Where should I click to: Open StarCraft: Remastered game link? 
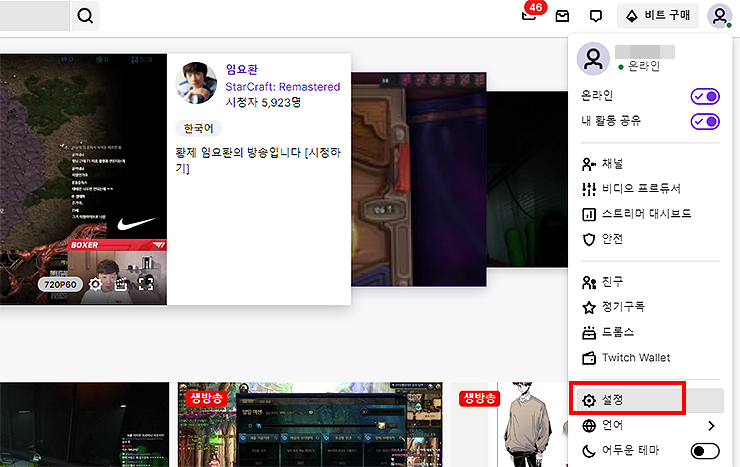[283, 87]
